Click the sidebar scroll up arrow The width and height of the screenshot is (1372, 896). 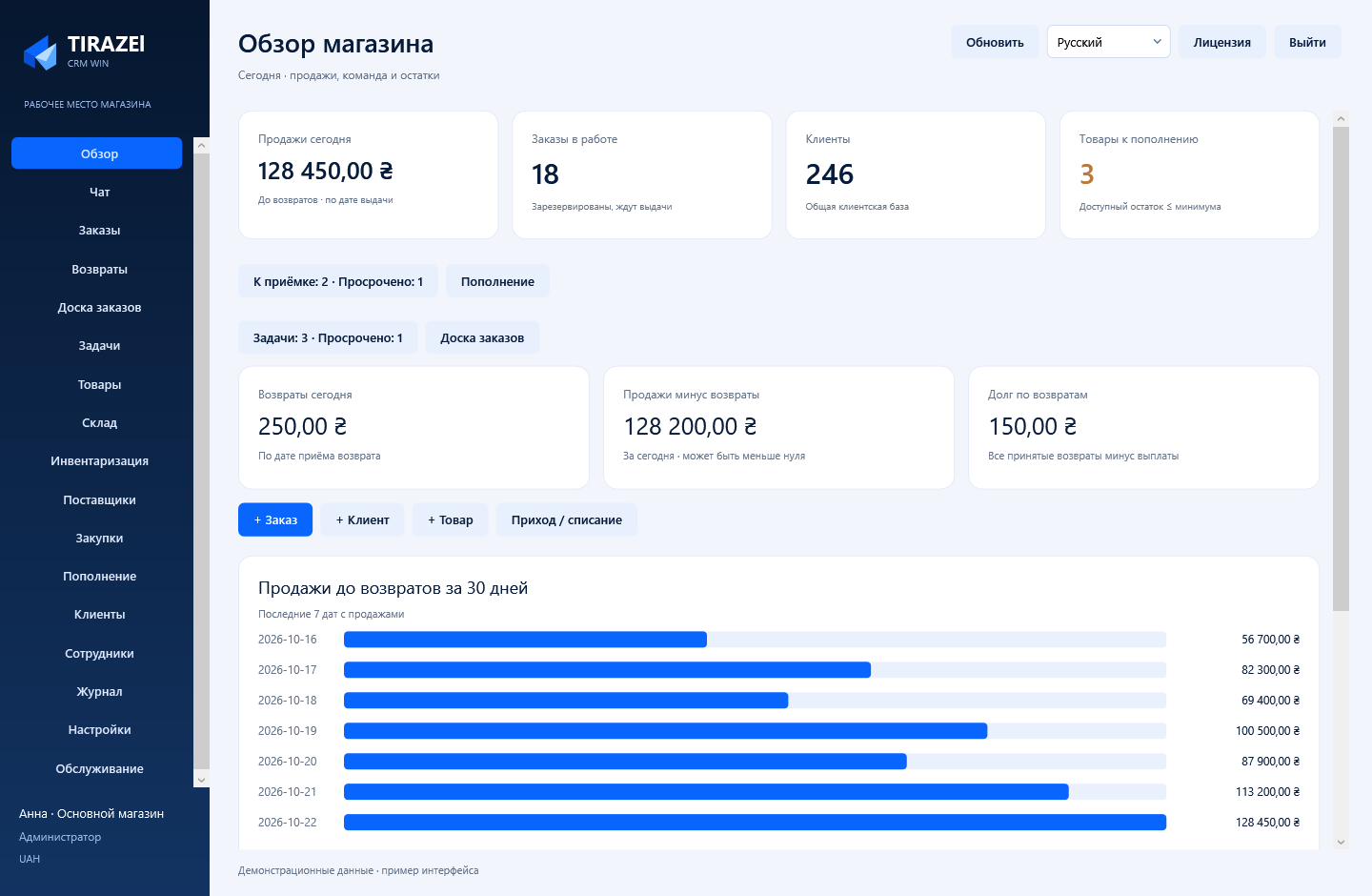pyautogui.click(x=201, y=145)
